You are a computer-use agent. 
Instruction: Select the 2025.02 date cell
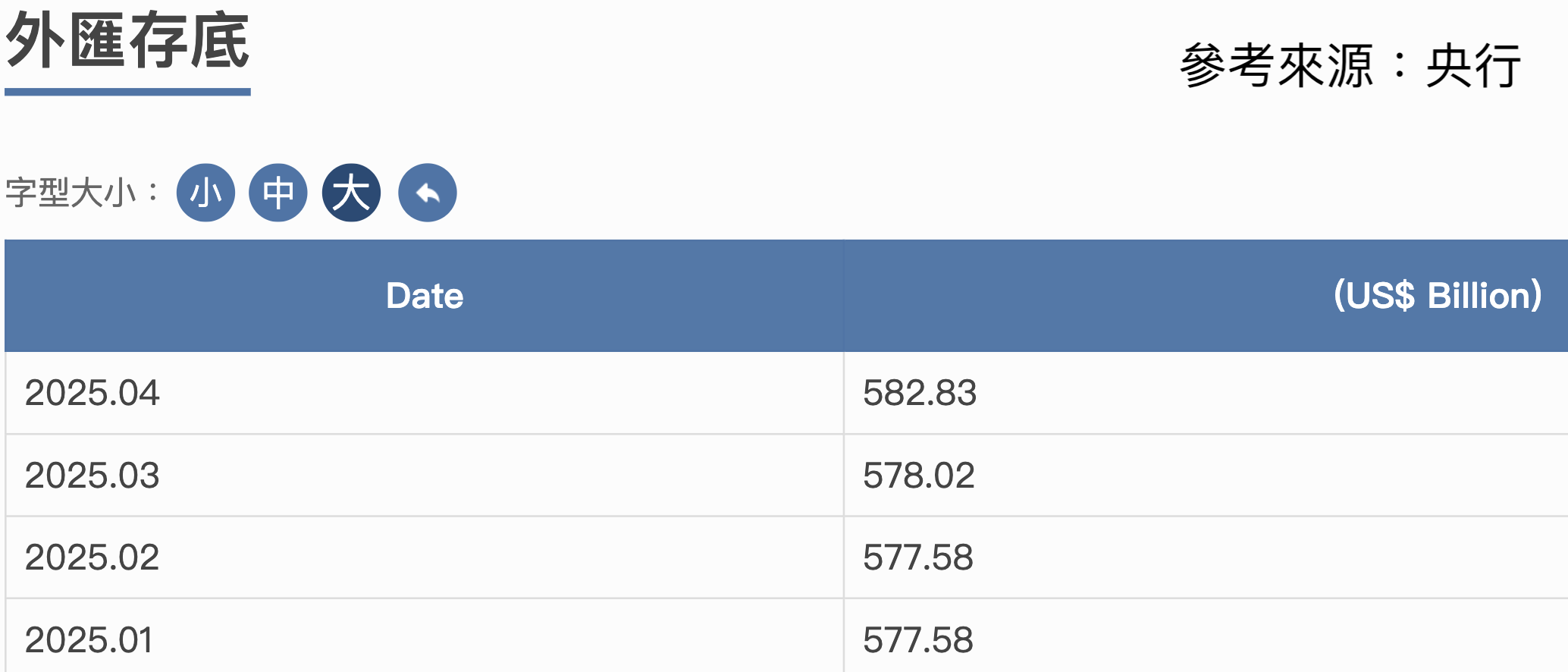[x=93, y=557]
